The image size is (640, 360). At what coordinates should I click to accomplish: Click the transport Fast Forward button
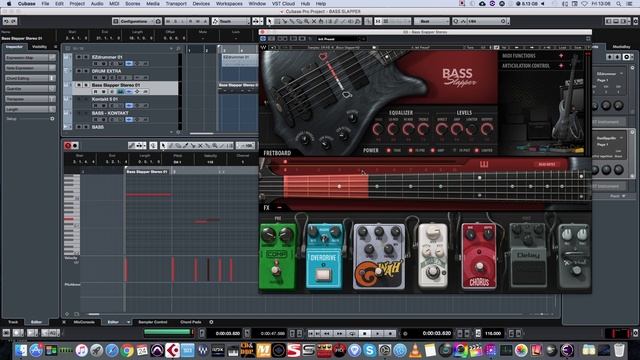pyautogui.click(x=339, y=333)
